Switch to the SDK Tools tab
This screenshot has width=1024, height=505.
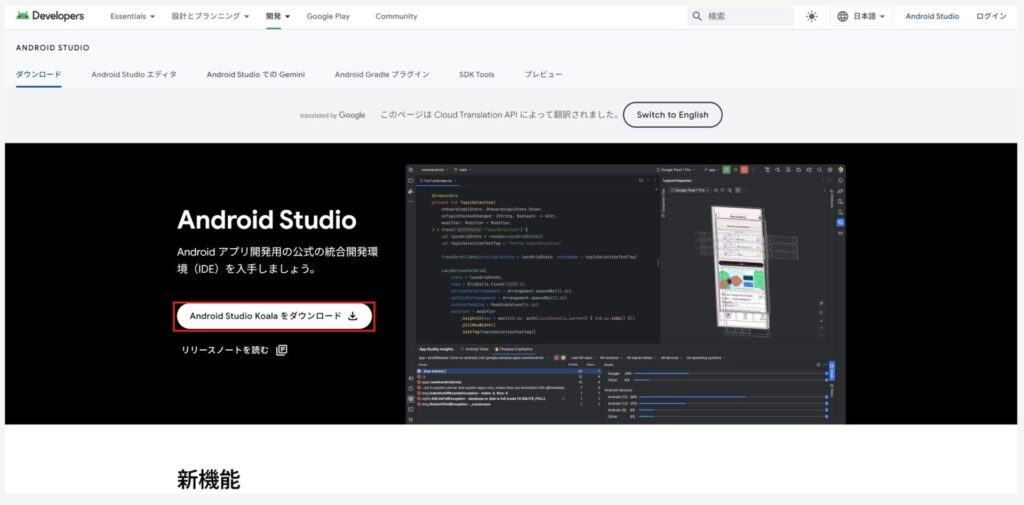(x=477, y=74)
